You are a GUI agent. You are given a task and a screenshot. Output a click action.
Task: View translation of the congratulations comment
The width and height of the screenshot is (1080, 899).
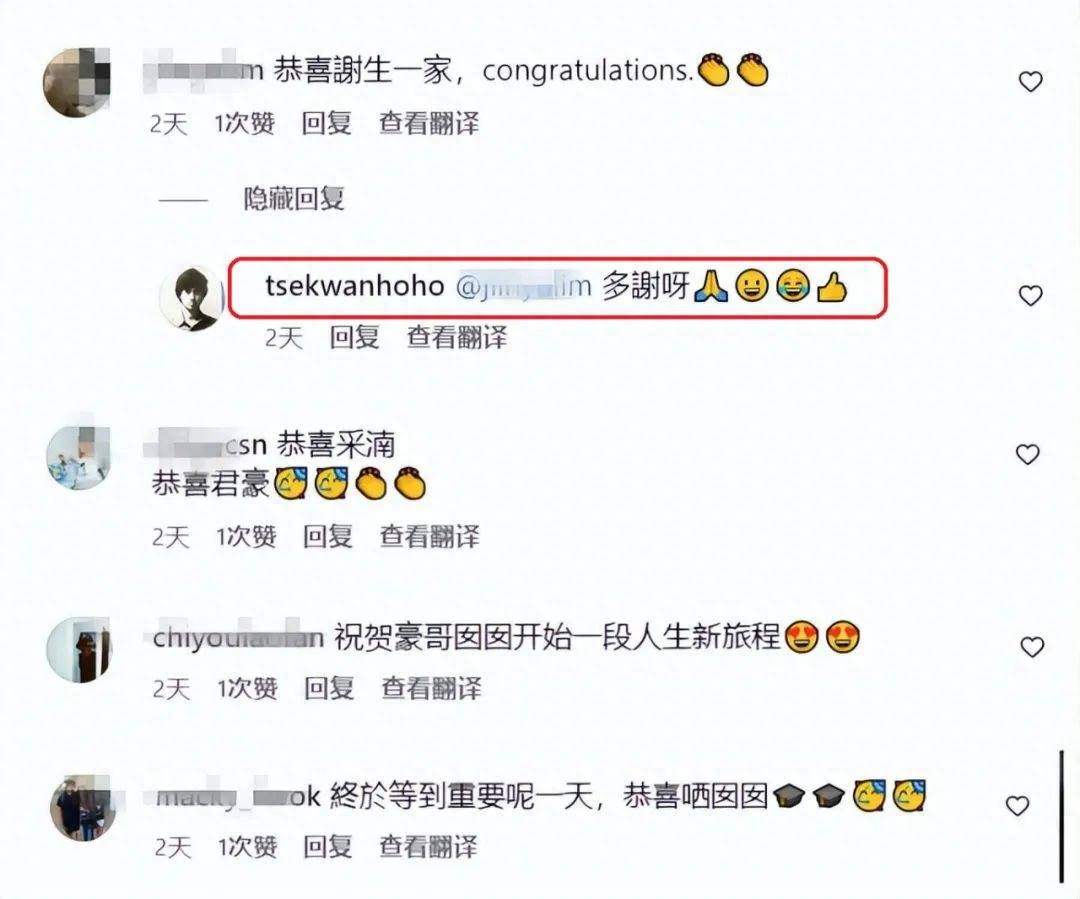(x=428, y=124)
